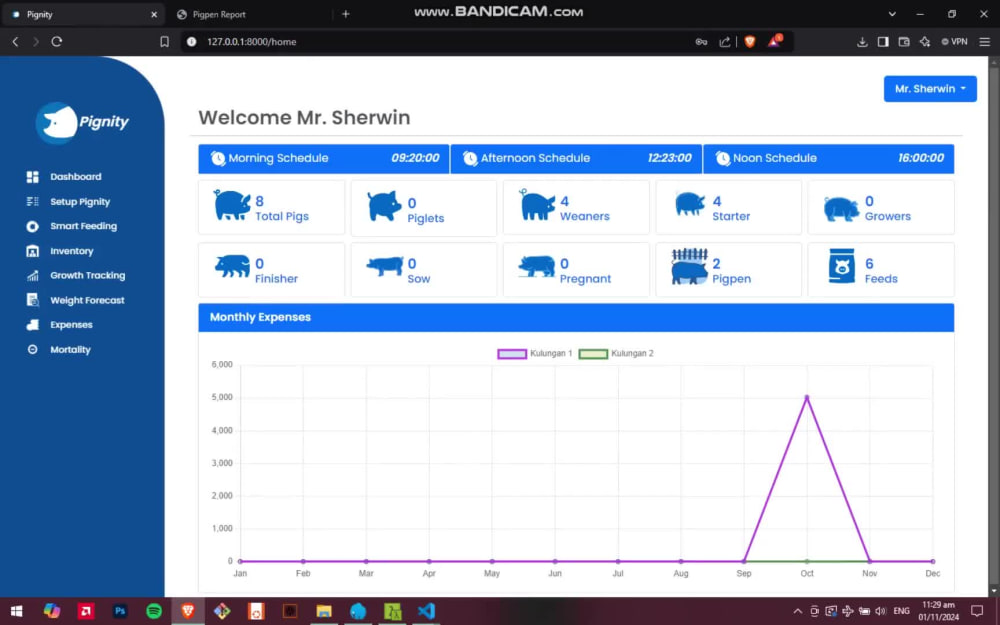Click the Finisher pig icon
The image size is (1000, 625).
[x=232, y=266]
